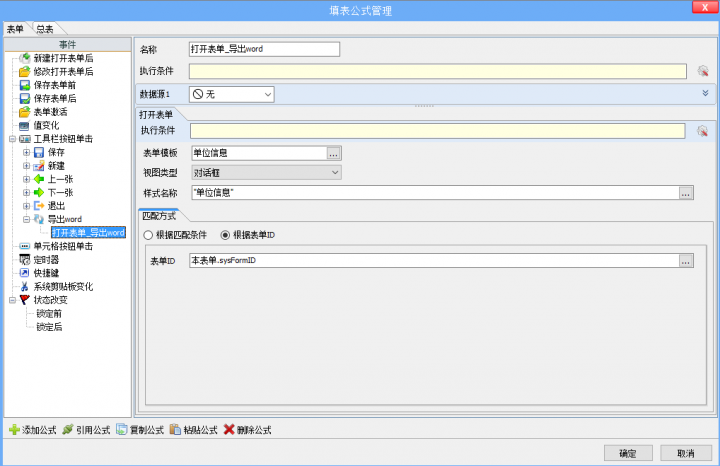Expand the 保存 tree node
This screenshot has height=466, width=720.
[x=27, y=152]
